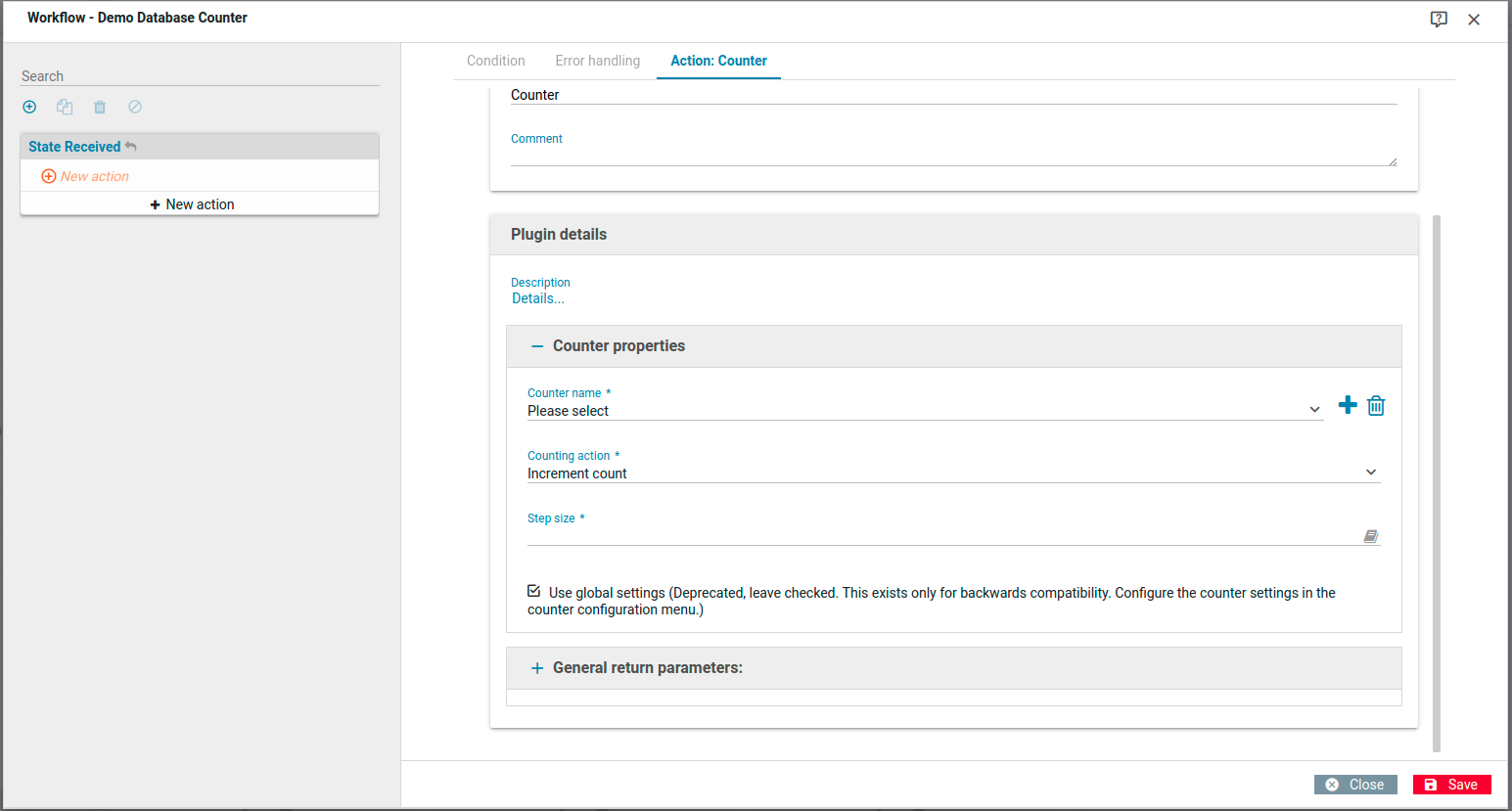This screenshot has width=1512, height=811.
Task: Switch to the Condition tab
Action: (495, 61)
